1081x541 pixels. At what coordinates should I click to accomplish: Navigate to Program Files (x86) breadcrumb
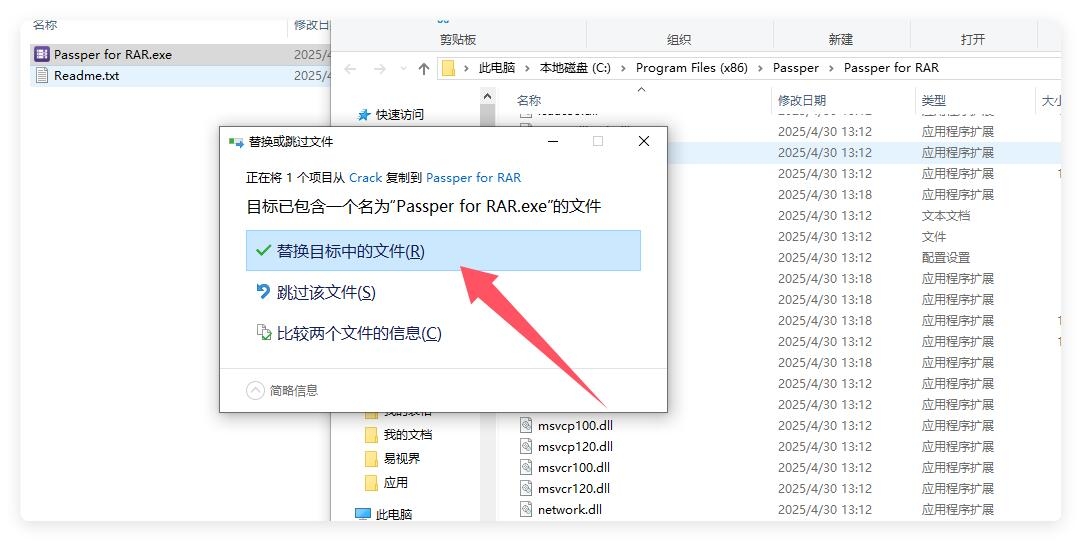[691, 68]
